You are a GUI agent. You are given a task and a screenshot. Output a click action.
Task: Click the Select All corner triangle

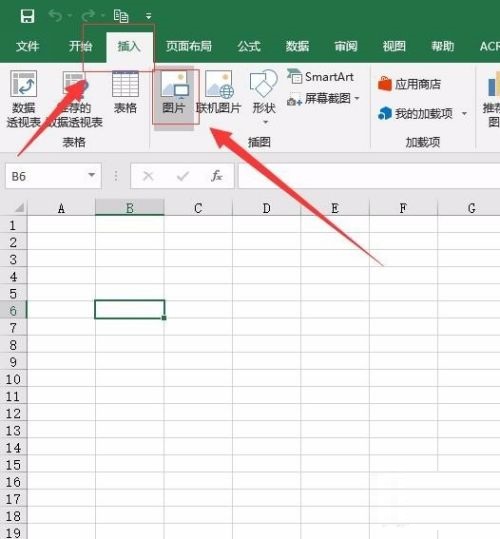[19, 208]
